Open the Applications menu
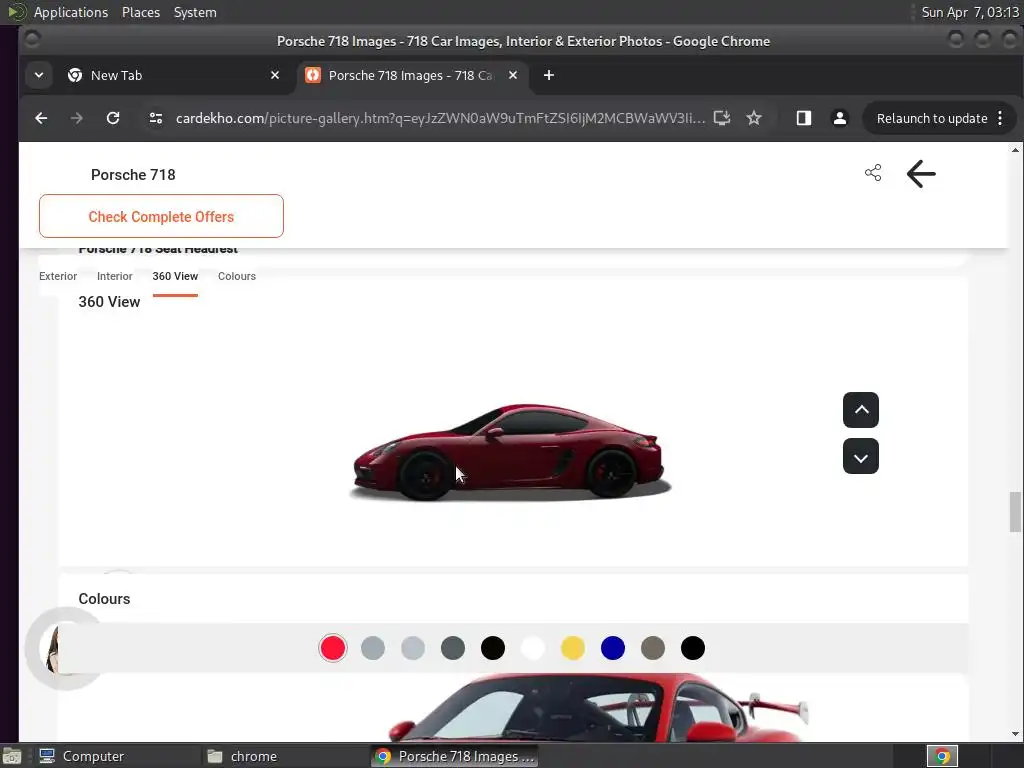The image size is (1024, 768). [71, 12]
